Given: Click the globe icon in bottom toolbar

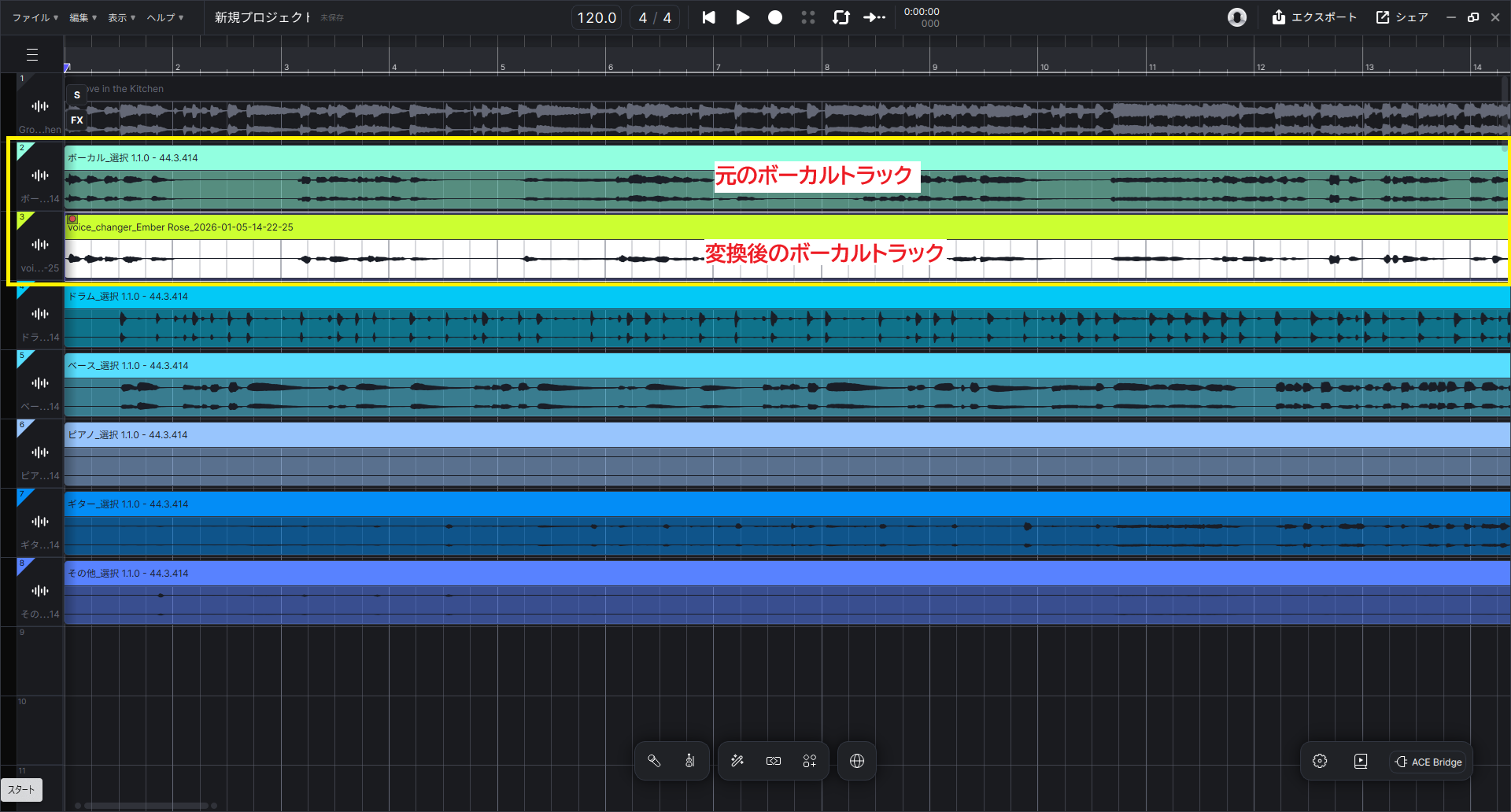Looking at the screenshot, I should click(x=857, y=761).
